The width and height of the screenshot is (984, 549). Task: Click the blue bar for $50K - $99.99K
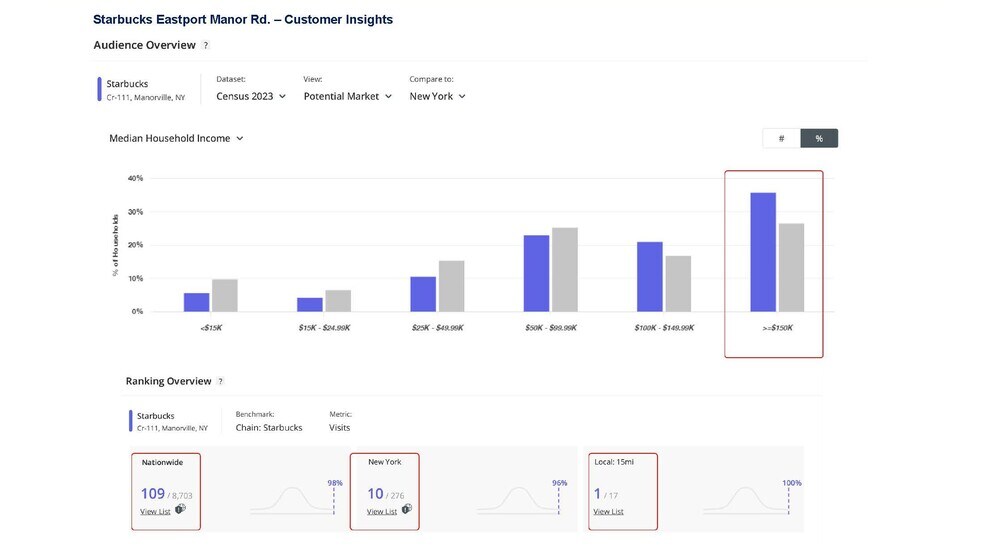537,274
